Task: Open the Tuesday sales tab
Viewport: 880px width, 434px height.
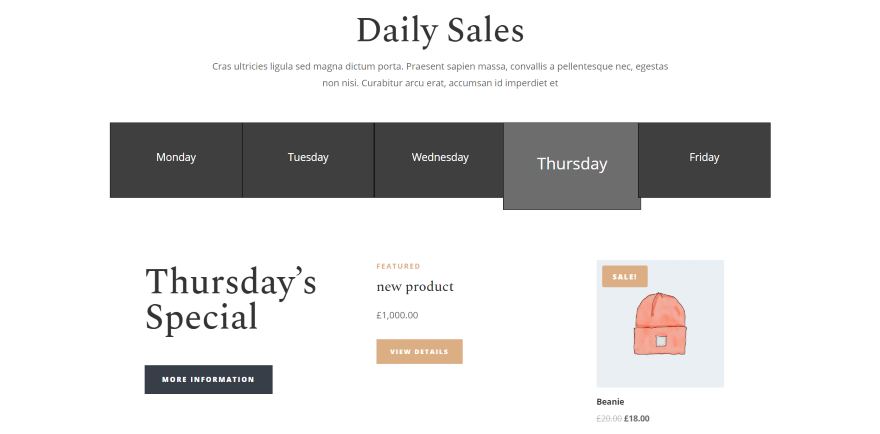Action: coord(308,158)
